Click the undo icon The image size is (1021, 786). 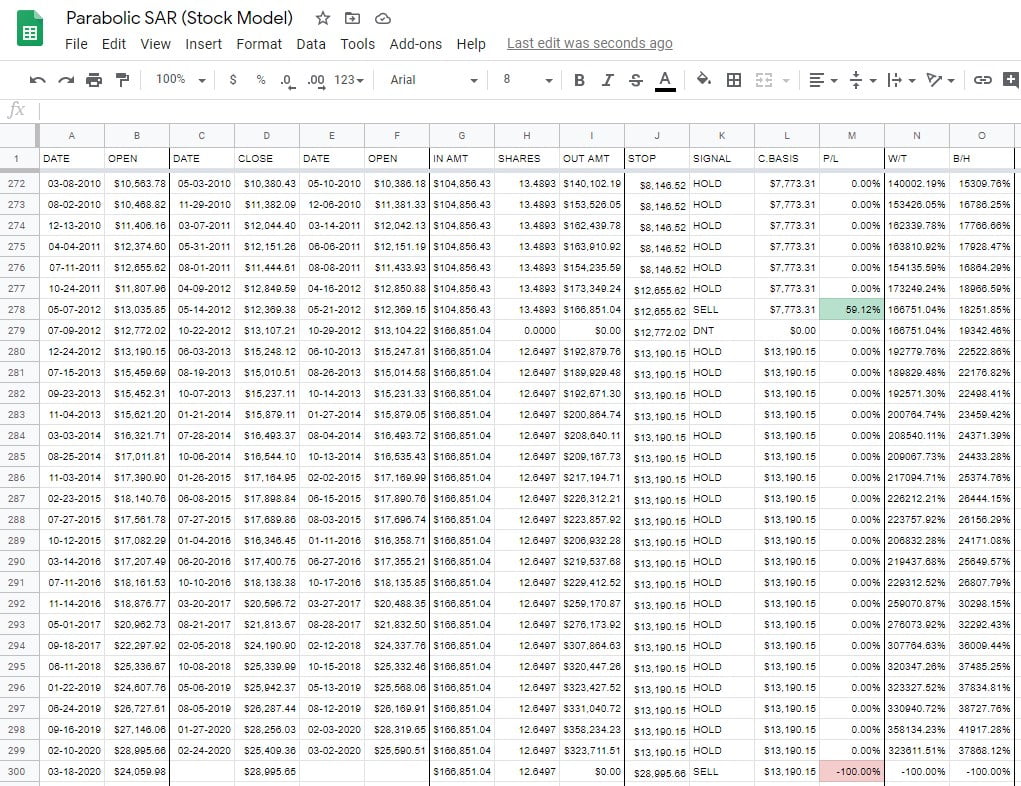38,80
